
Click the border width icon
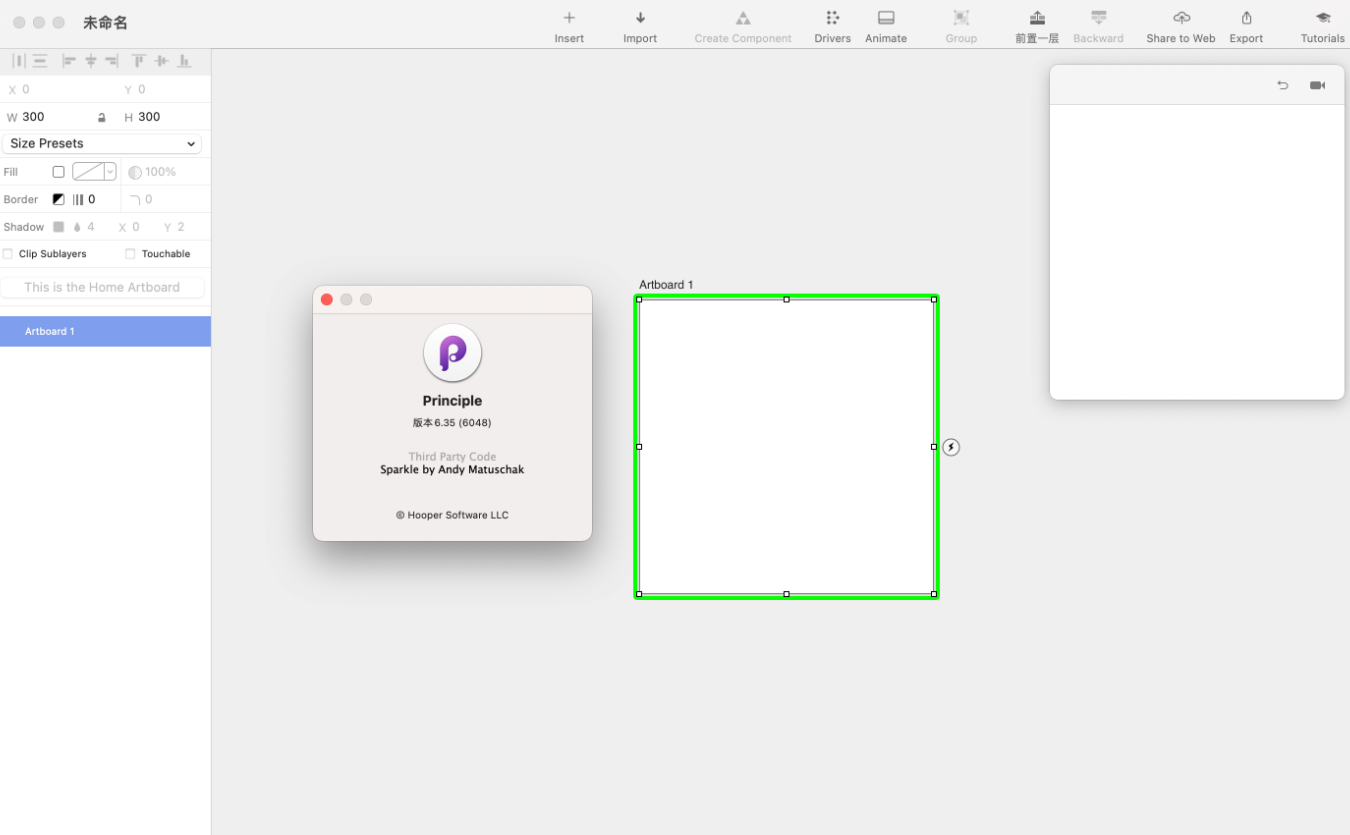[78, 199]
